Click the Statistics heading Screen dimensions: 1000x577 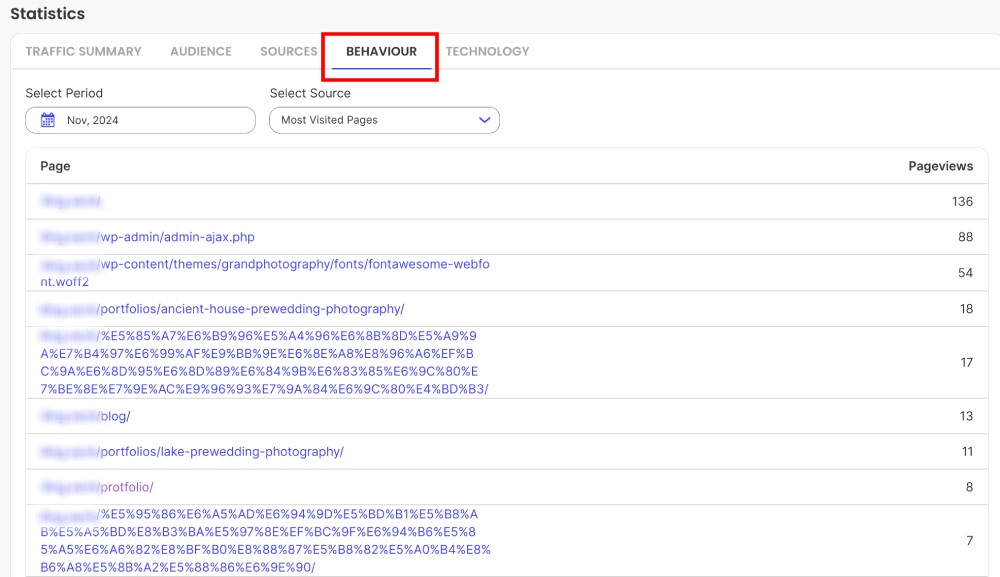(48, 13)
